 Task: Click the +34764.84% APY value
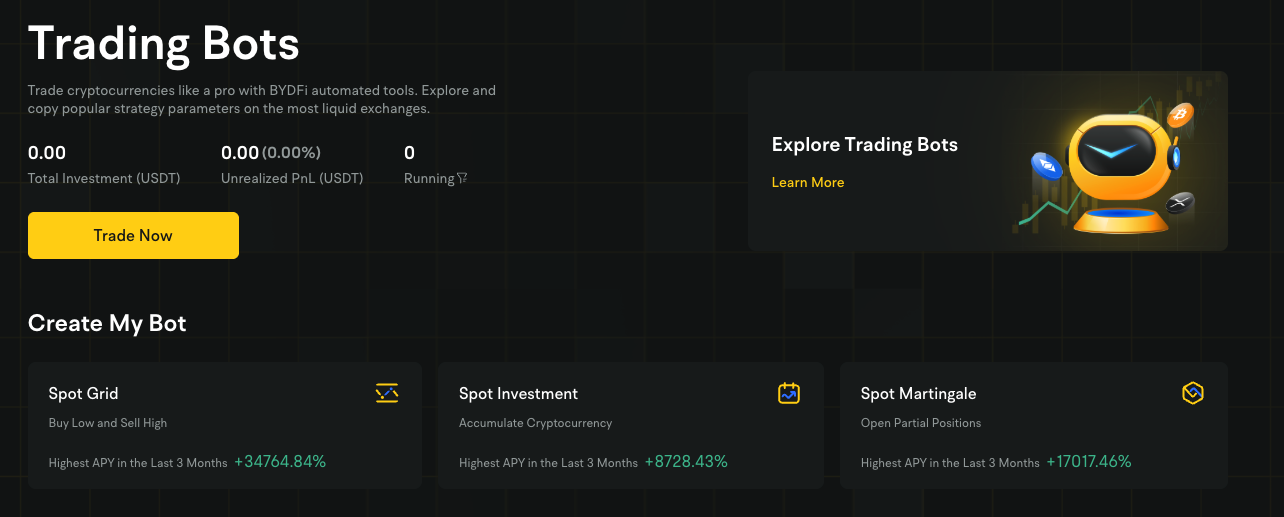[280, 461]
